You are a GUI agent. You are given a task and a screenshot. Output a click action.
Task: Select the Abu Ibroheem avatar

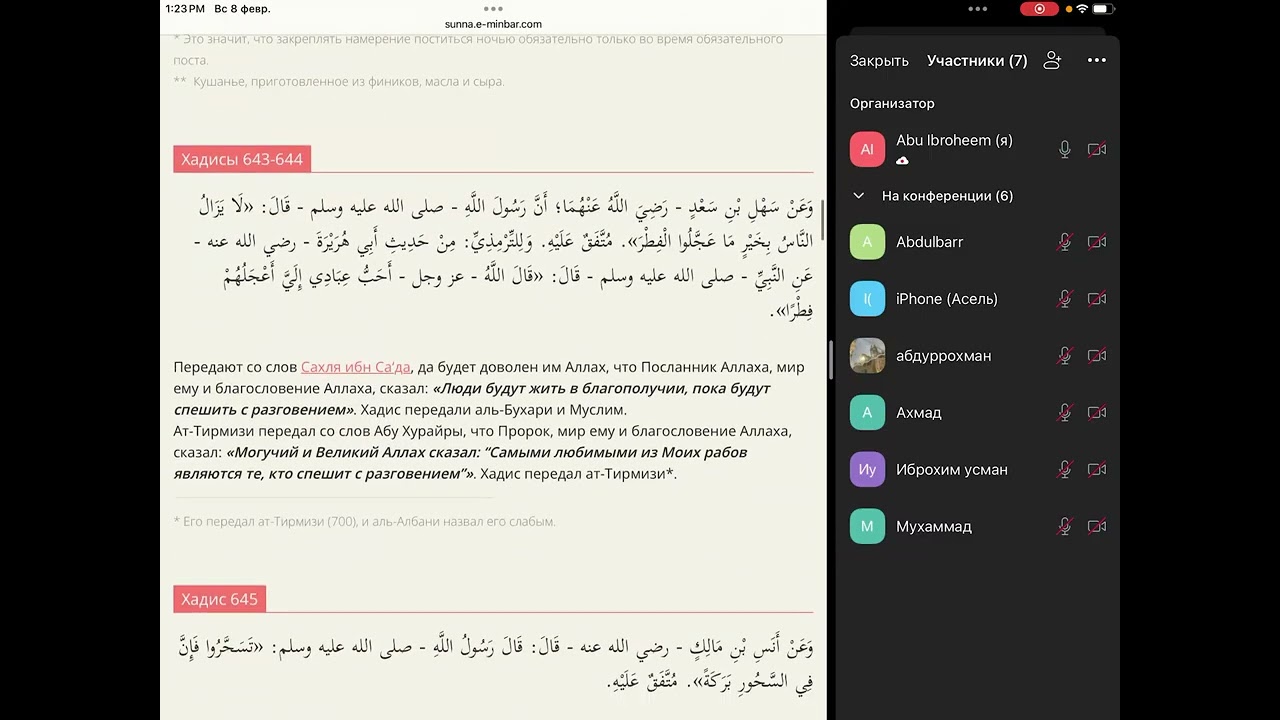[x=867, y=149]
